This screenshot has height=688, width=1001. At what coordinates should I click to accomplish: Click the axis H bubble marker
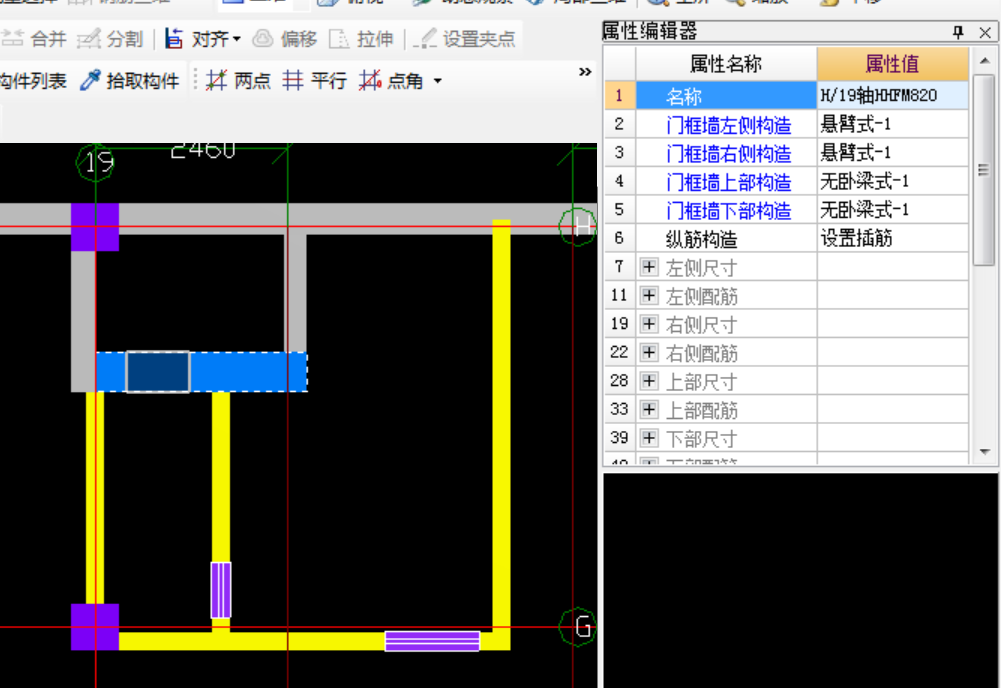click(578, 225)
